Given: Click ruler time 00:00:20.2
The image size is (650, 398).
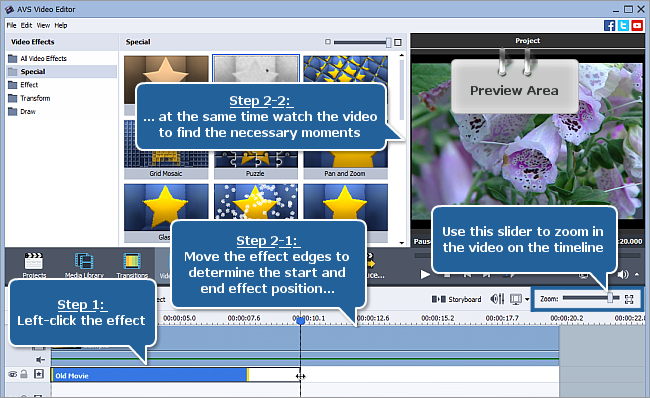Looking at the screenshot, I should (x=567, y=318).
